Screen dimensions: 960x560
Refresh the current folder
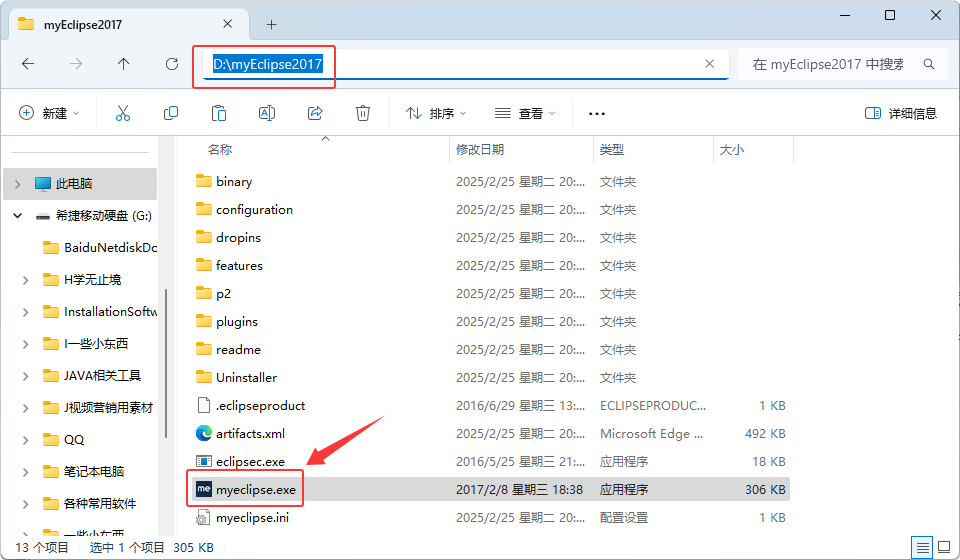[172, 64]
